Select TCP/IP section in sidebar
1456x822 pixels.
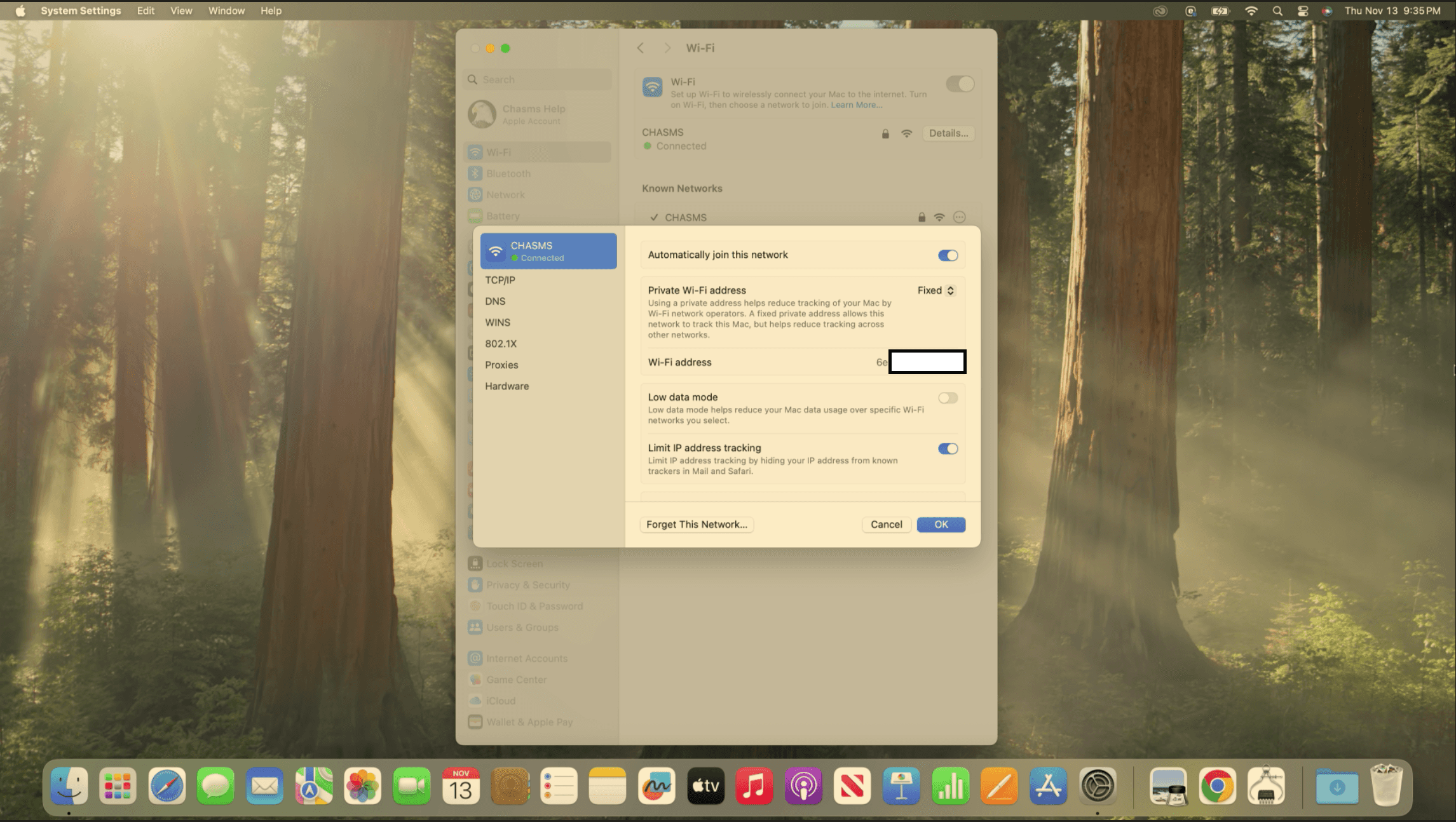click(x=500, y=280)
